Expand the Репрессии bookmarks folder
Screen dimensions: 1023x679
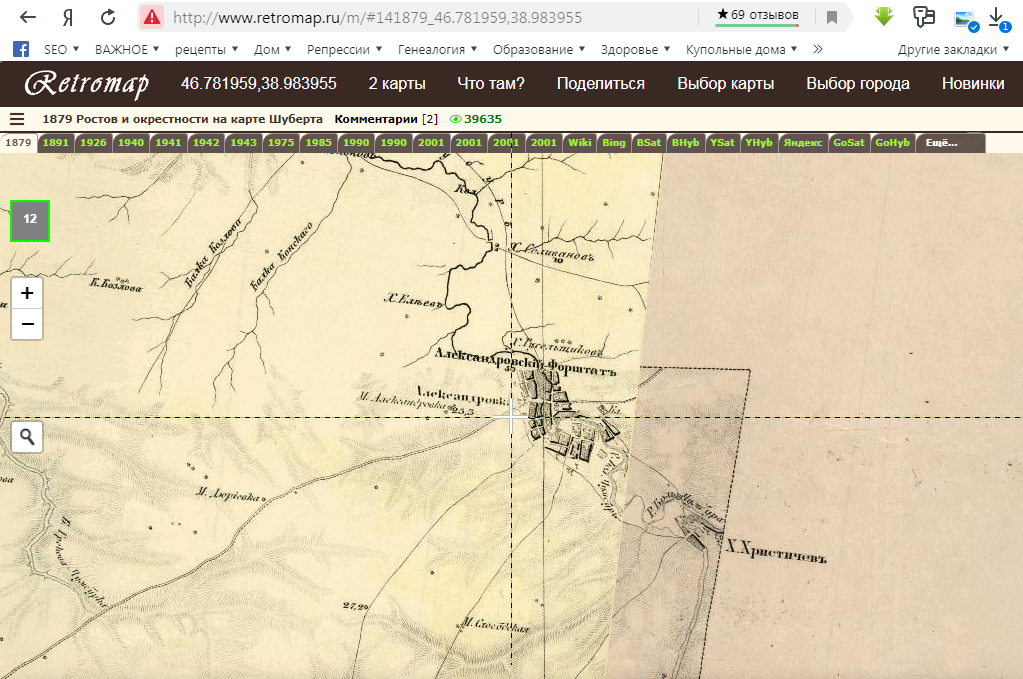click(x=344, y=50)
